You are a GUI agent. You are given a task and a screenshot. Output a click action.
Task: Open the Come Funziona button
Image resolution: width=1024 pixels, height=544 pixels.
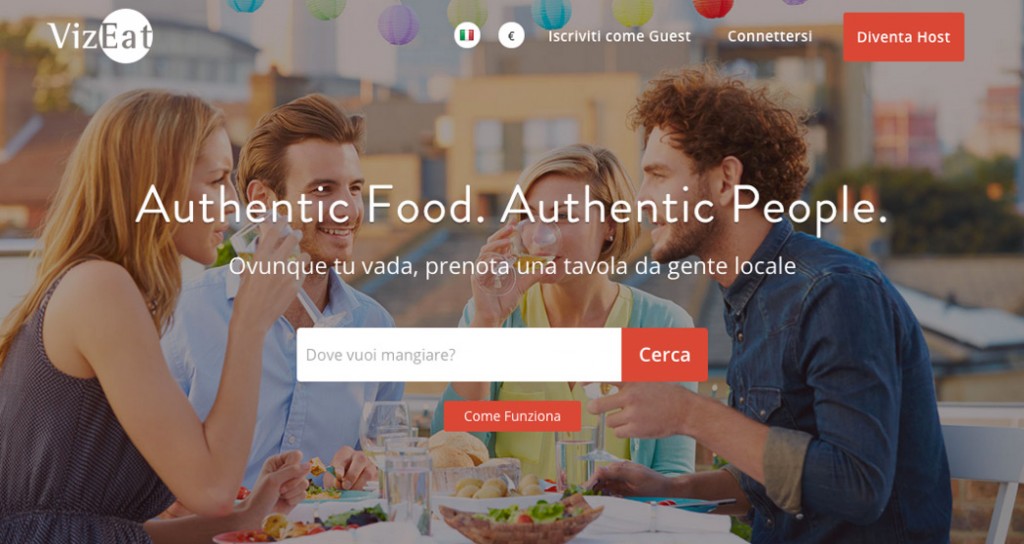[x=512, y=416]
